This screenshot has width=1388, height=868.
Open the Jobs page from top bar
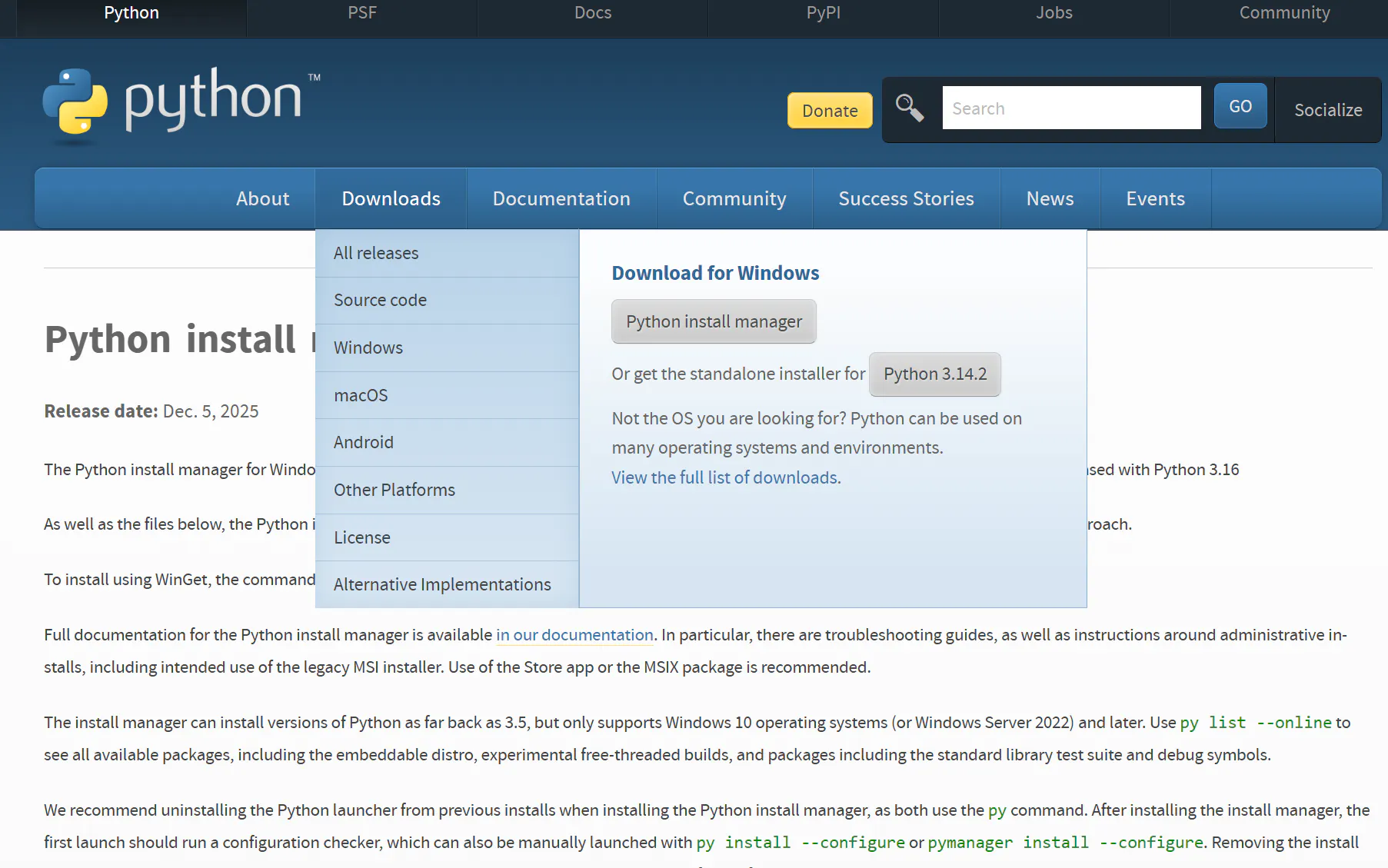[1053, 12]
